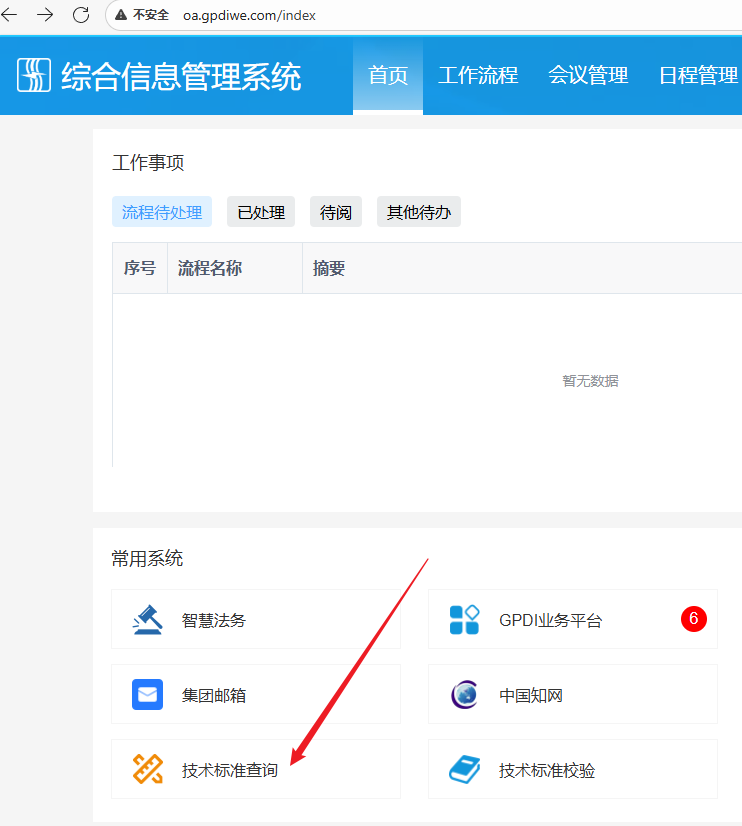Open the 工作流程 menu
The height and width of the screenshot is (826, 742).
478,76
